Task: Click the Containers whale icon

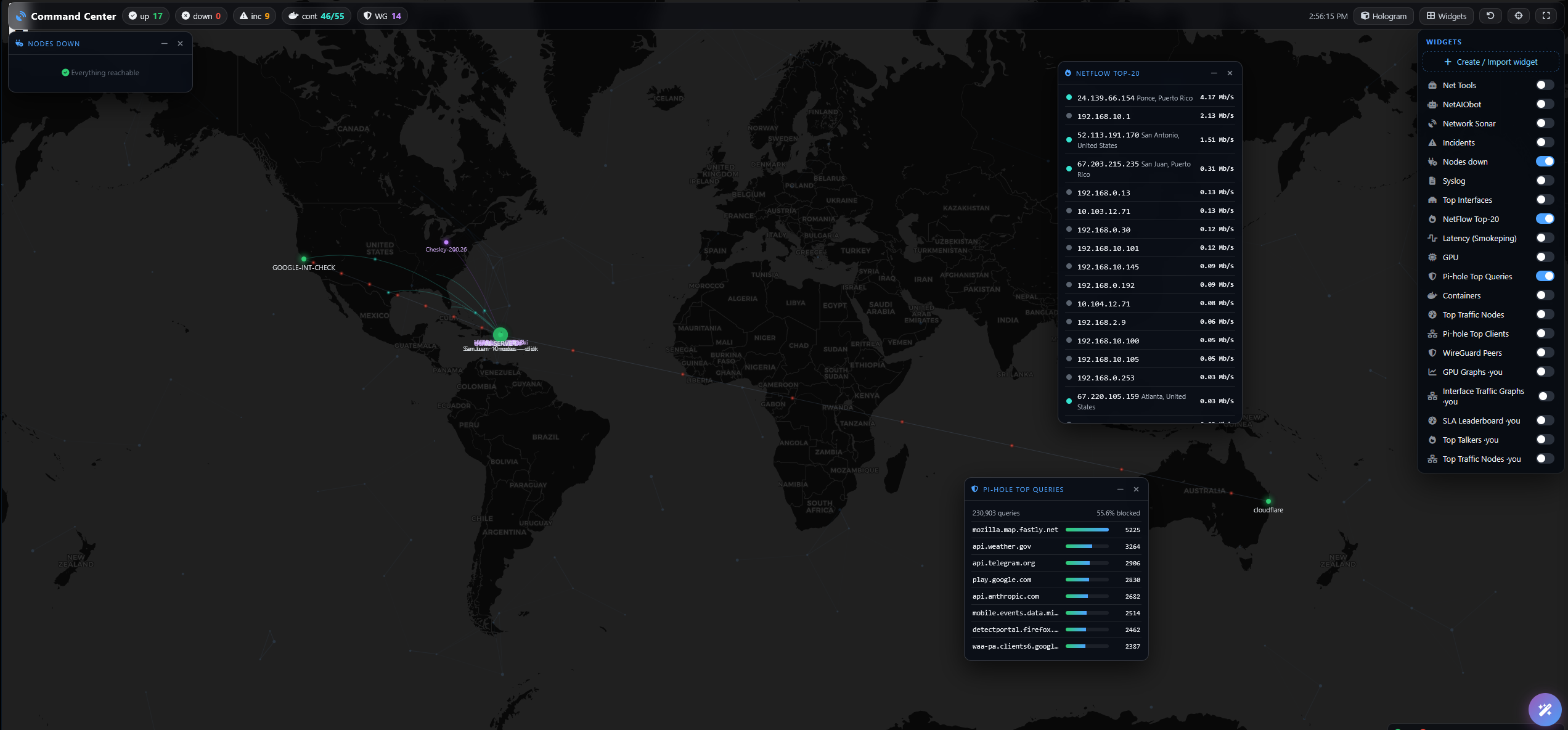Action: pos(1432,296)
